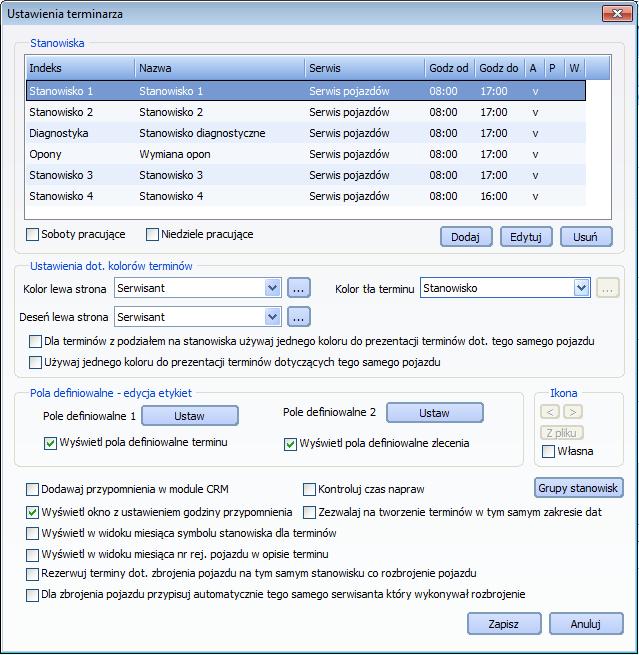
Task: Click the active v mark in Stanowisko 2 row
Action: click(x=535, y=112)
